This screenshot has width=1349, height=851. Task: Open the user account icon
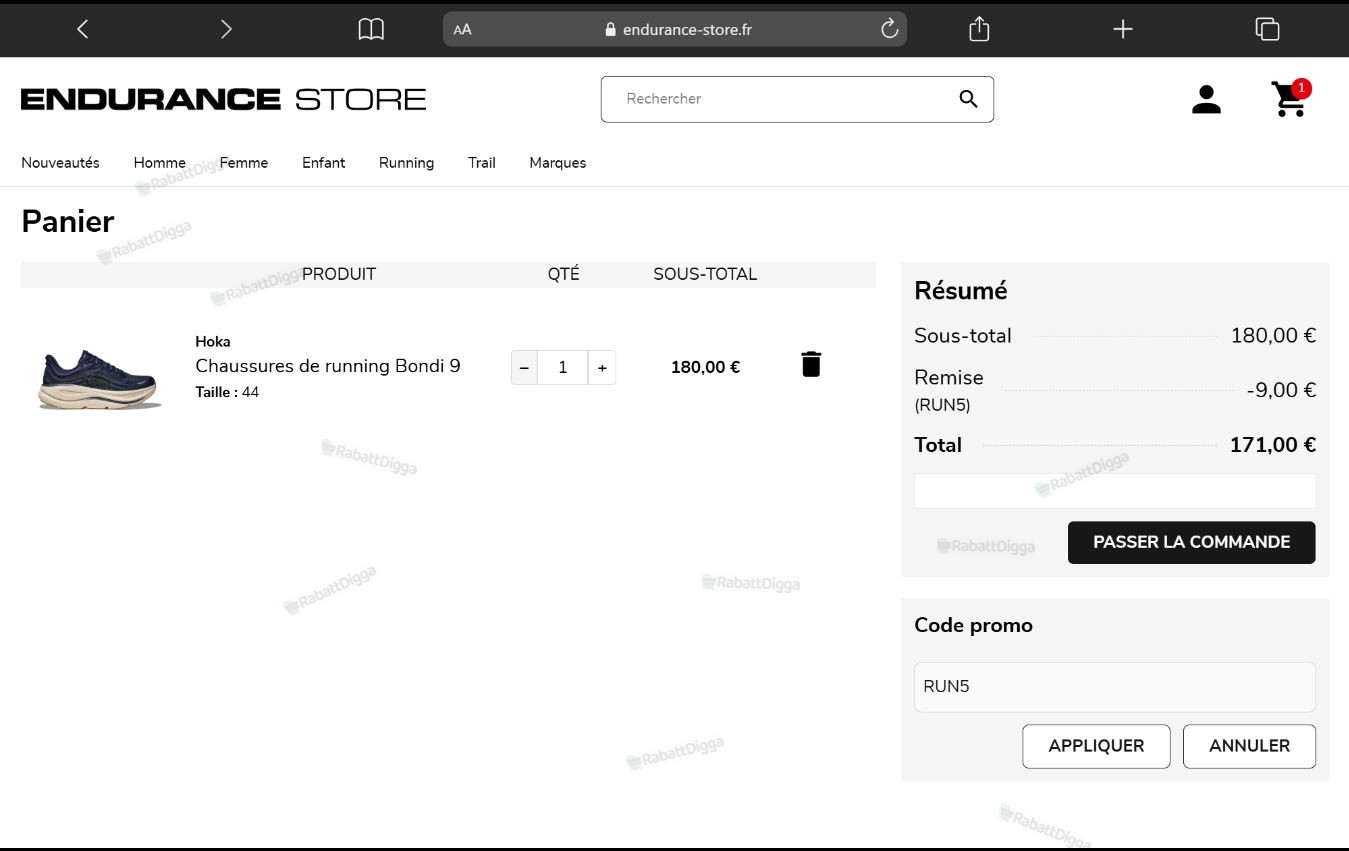[1206, 99]
